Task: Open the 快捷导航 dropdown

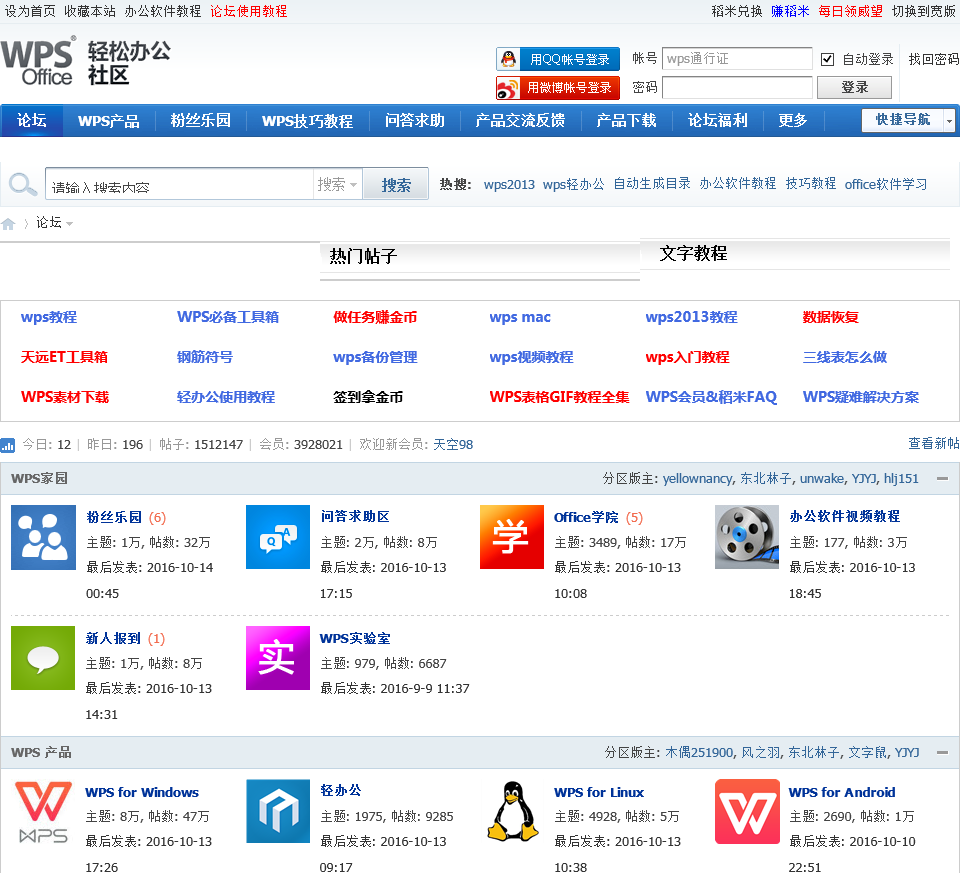Action: click(x=908, y=120)
